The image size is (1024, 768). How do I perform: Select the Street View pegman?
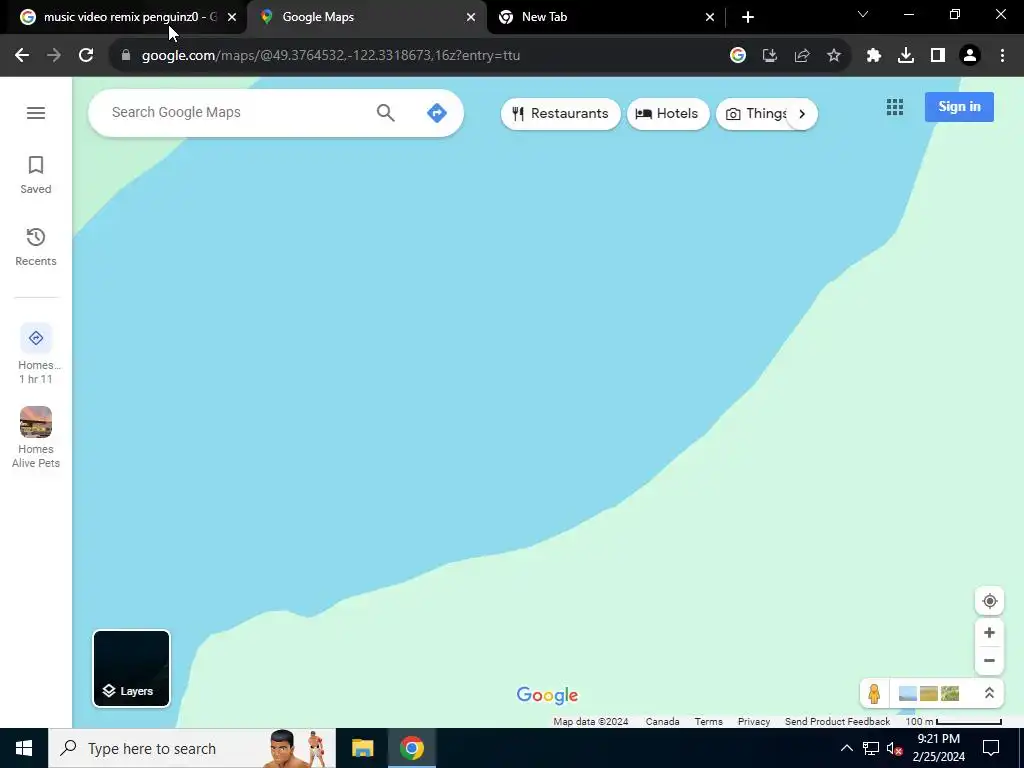point(874,694)
